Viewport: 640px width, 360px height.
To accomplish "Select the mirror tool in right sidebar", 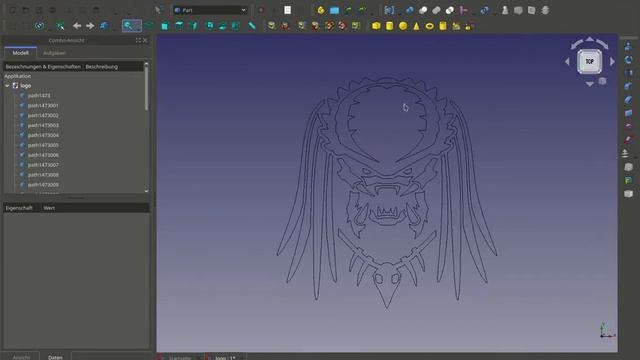I will pos(628,73).
